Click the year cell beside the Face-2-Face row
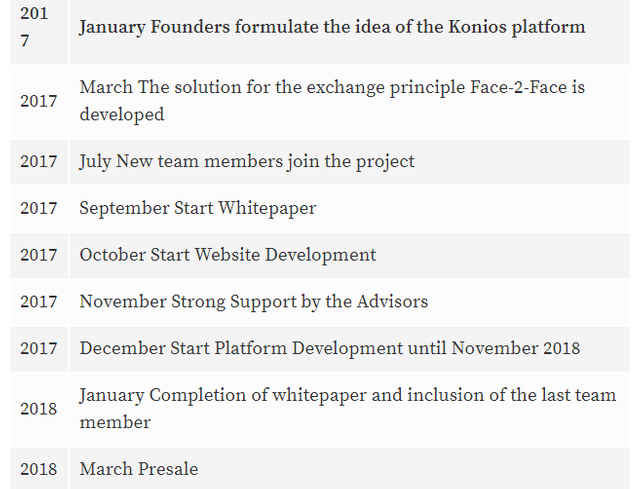The image size is (640, 489). (39, 101)
